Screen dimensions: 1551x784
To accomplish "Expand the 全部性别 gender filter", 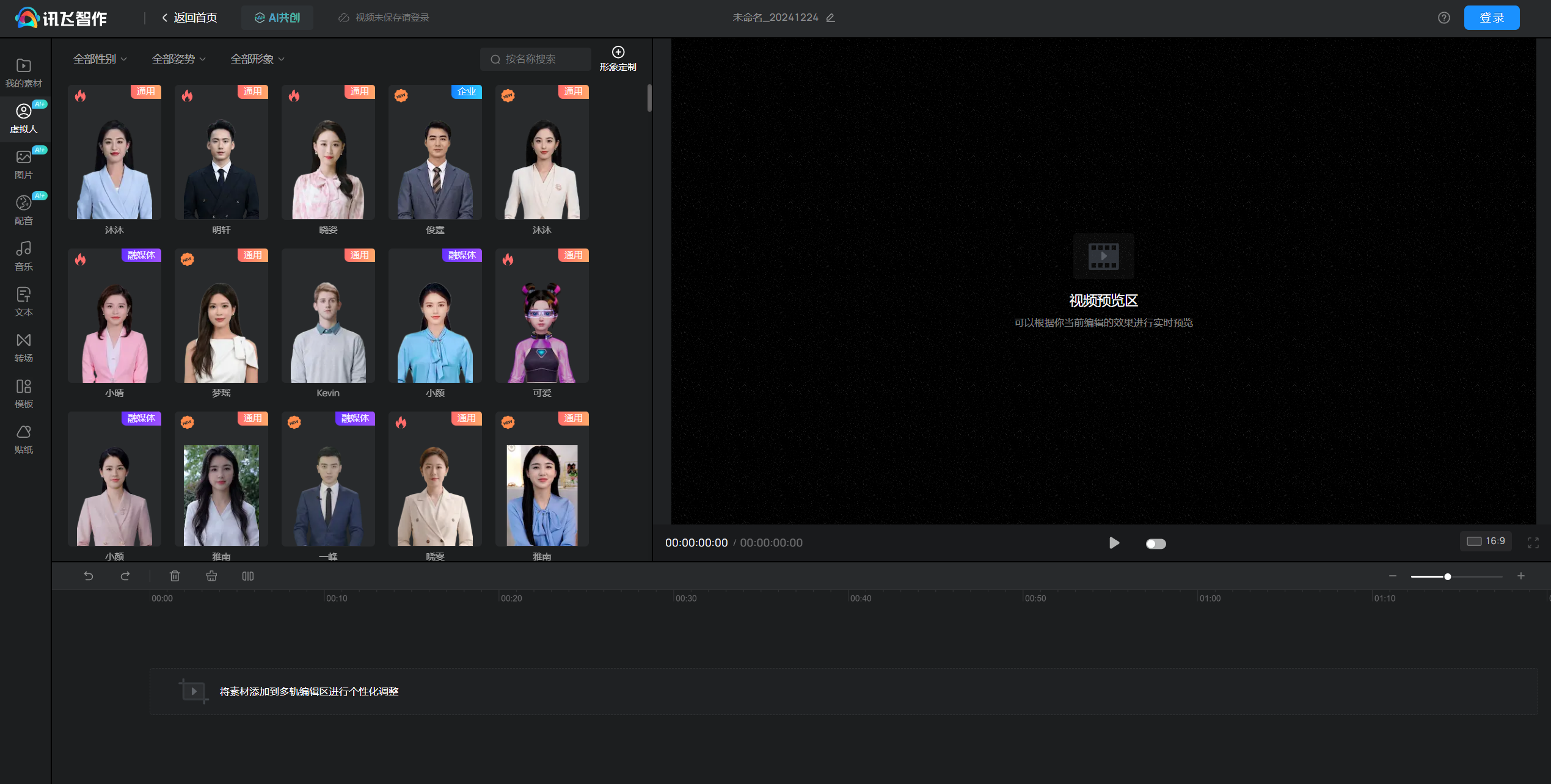I will coord(100,59).
